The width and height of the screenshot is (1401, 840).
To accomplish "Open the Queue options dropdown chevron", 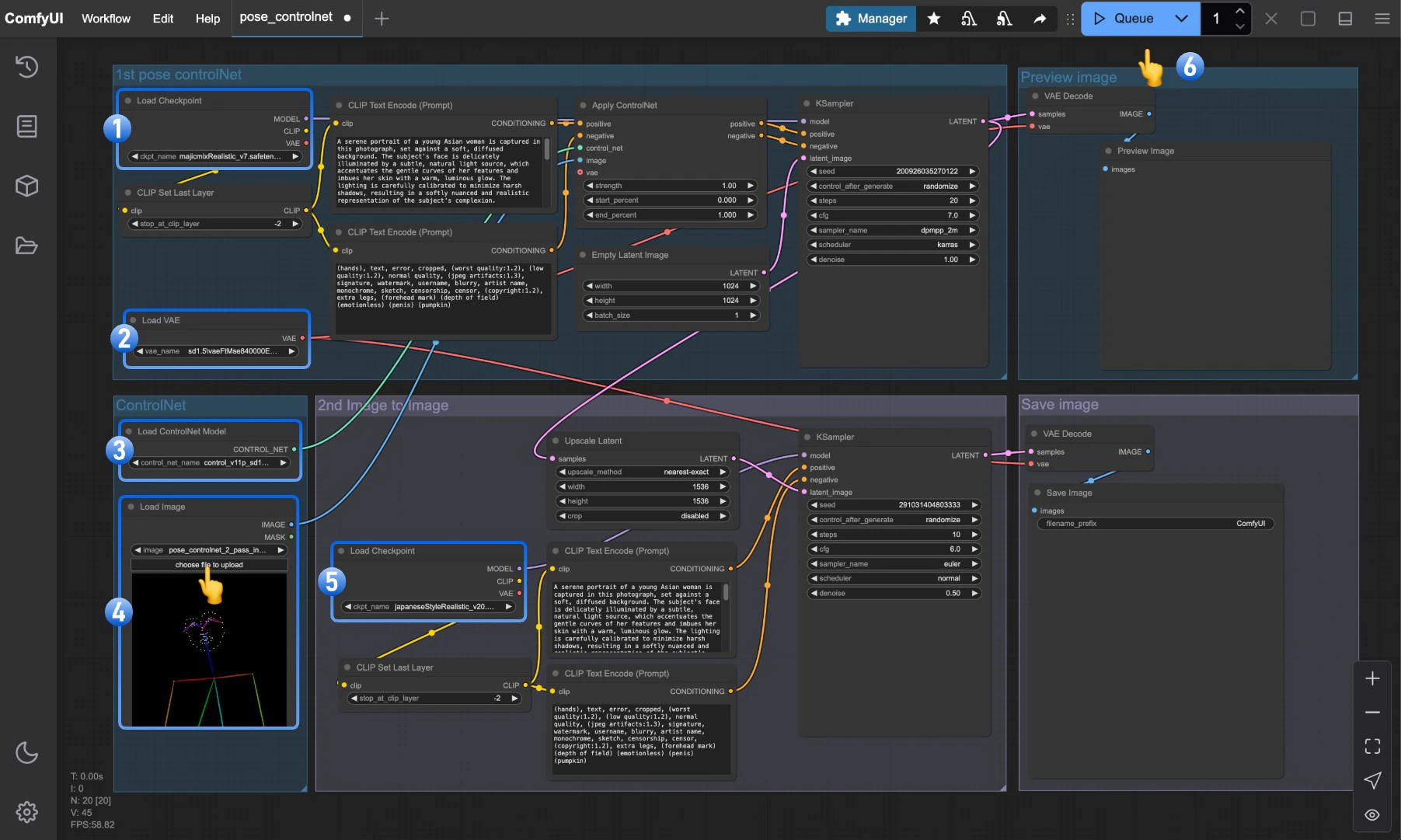I will pyautogui.click(x=1183, y=18).
